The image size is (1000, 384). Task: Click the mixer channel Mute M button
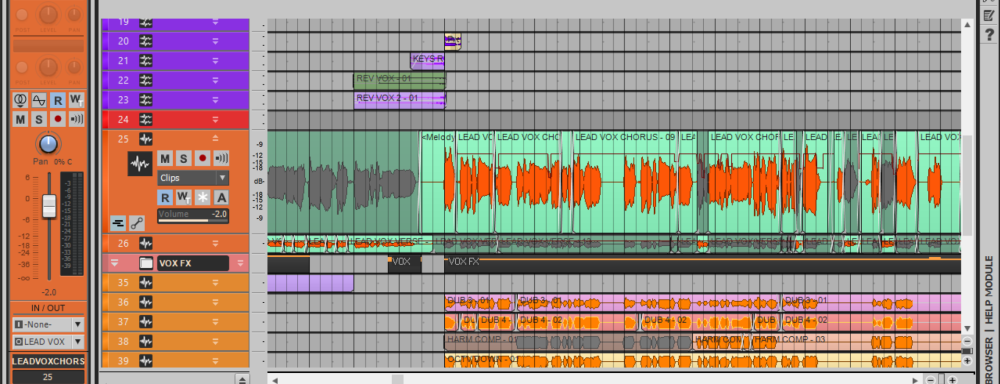point(20,119)
